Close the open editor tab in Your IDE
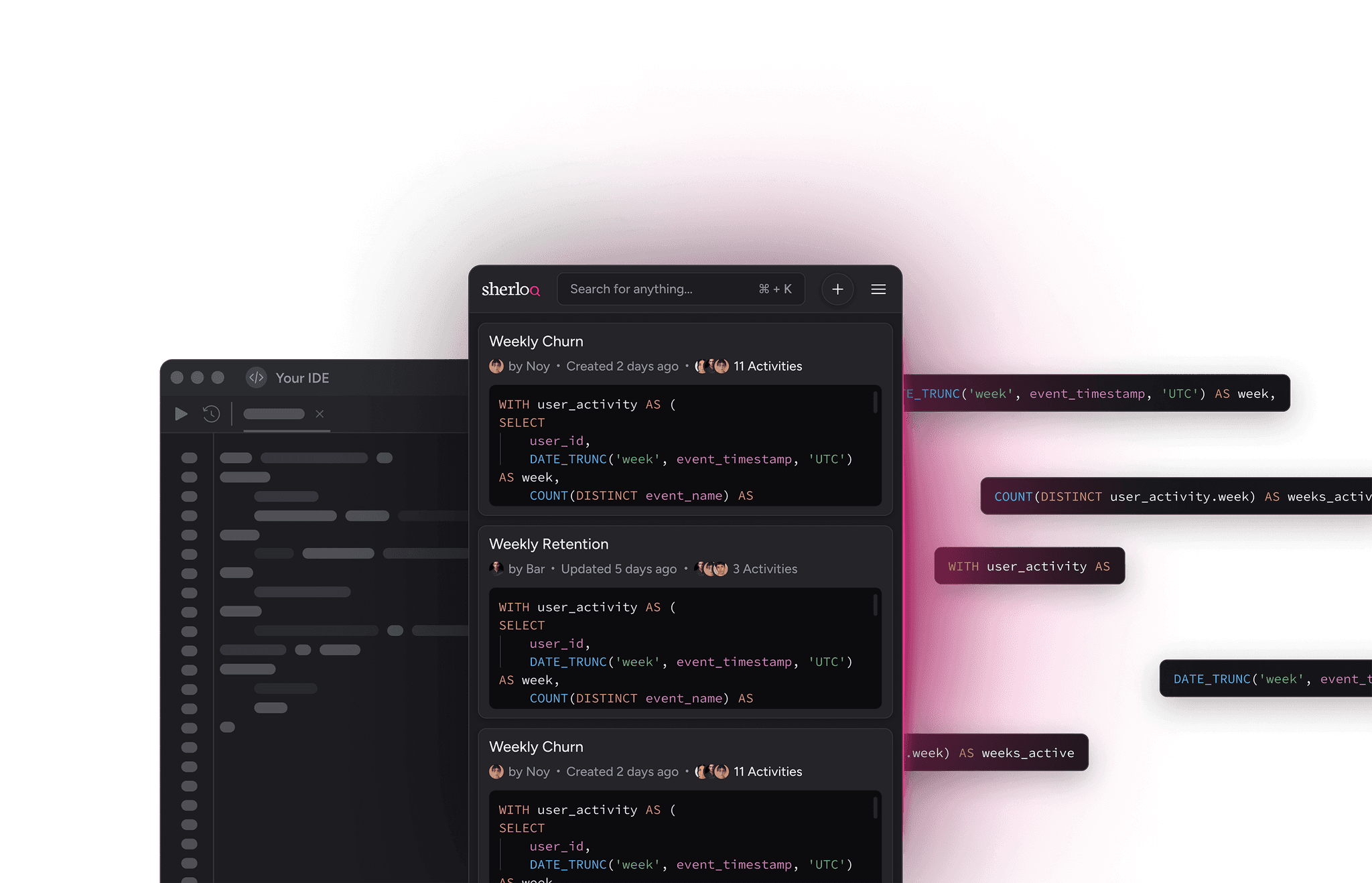The width and height of the screenshot is (1372, 883). (x=320, y=414)
